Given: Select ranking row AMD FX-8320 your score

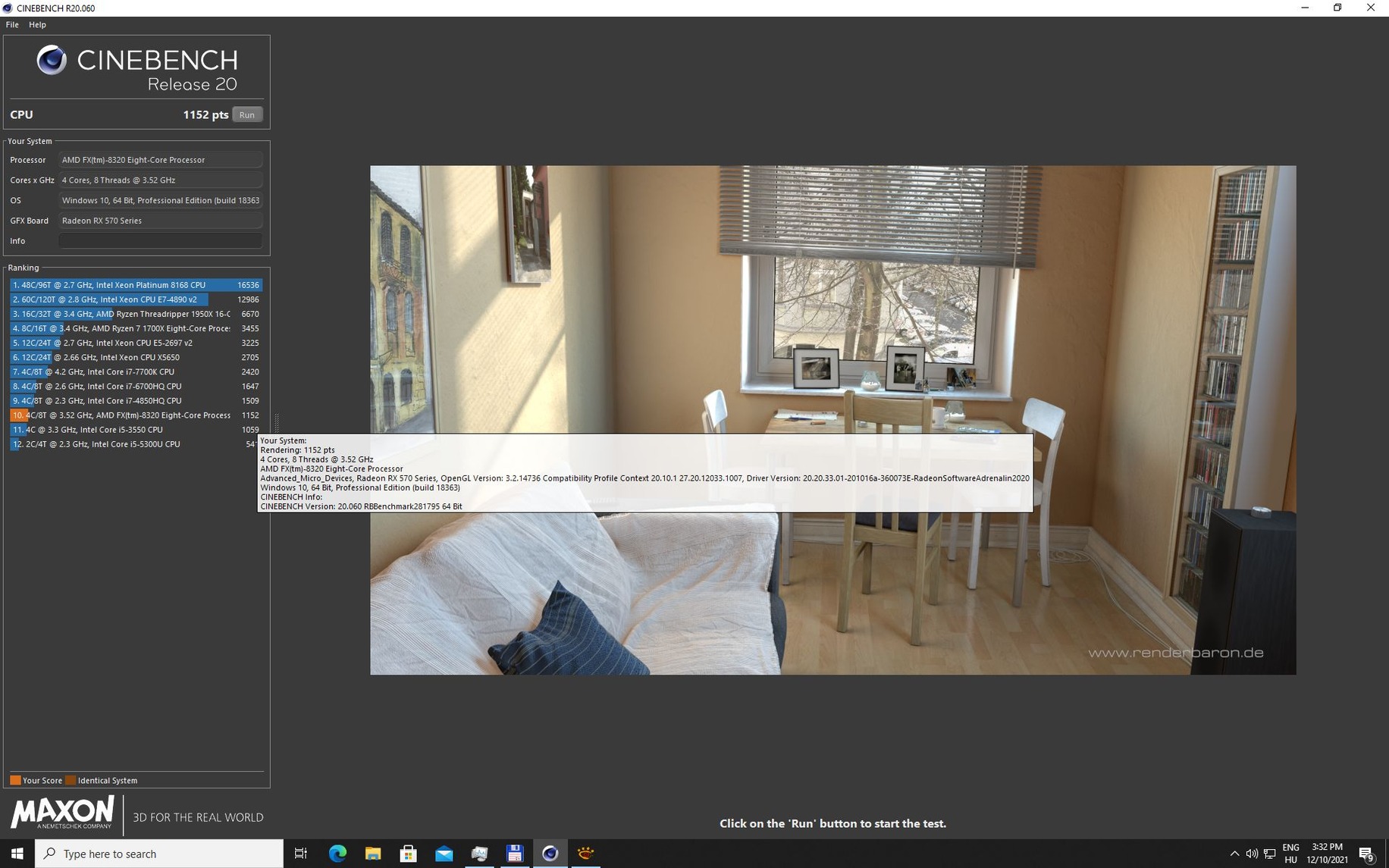Looking at the screenshot, I should pyautogui.click(x=136, y=415).
